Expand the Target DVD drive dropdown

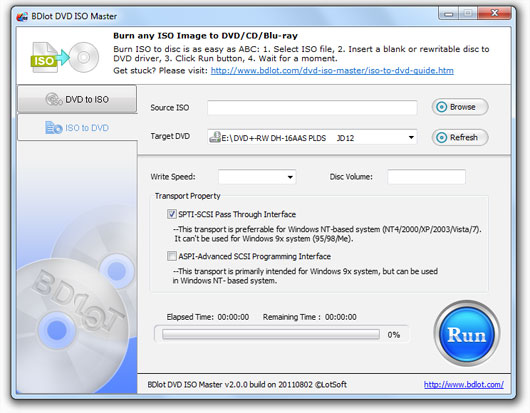click(x=411, y=138)
